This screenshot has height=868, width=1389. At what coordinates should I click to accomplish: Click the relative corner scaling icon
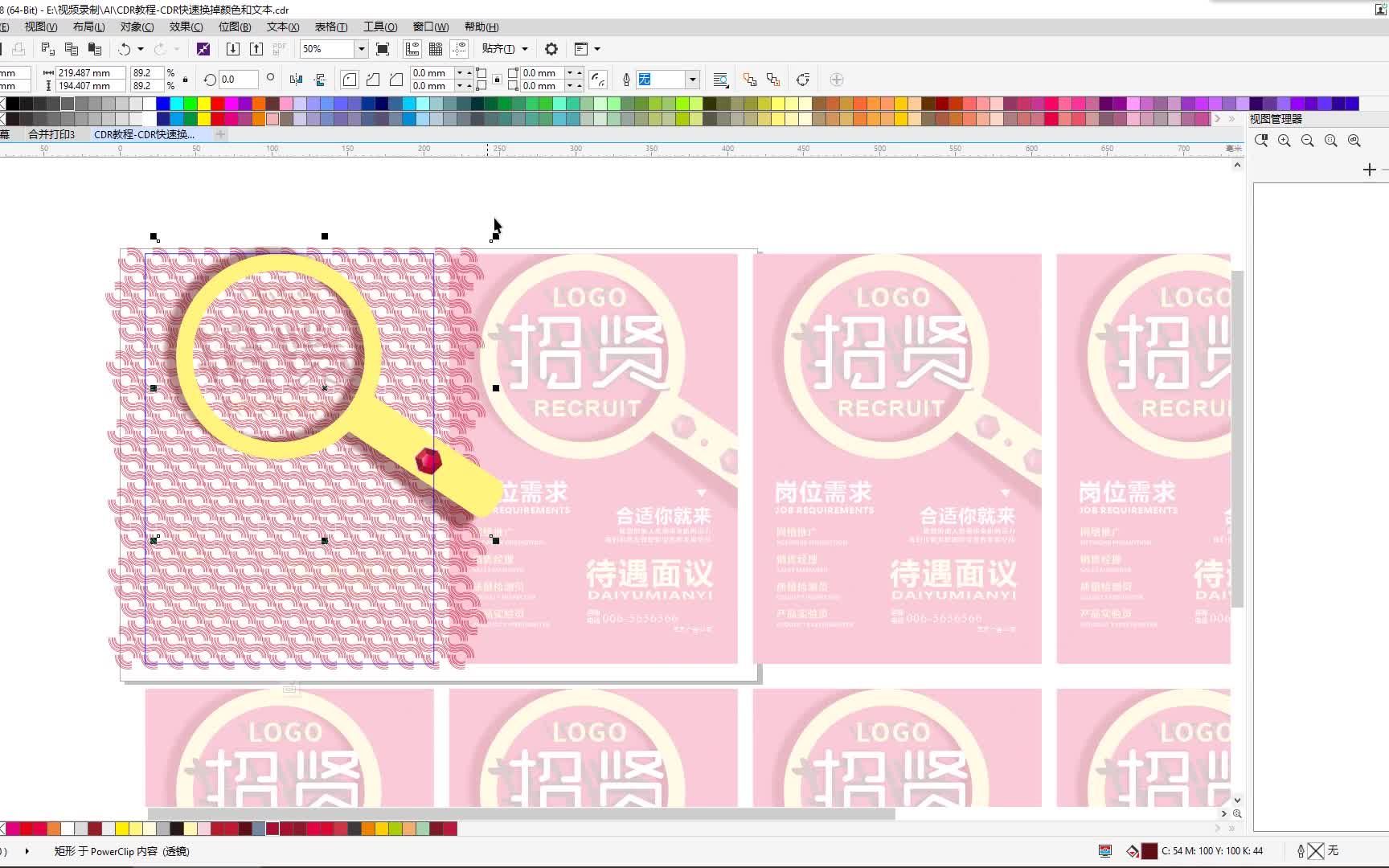[598, 80]
